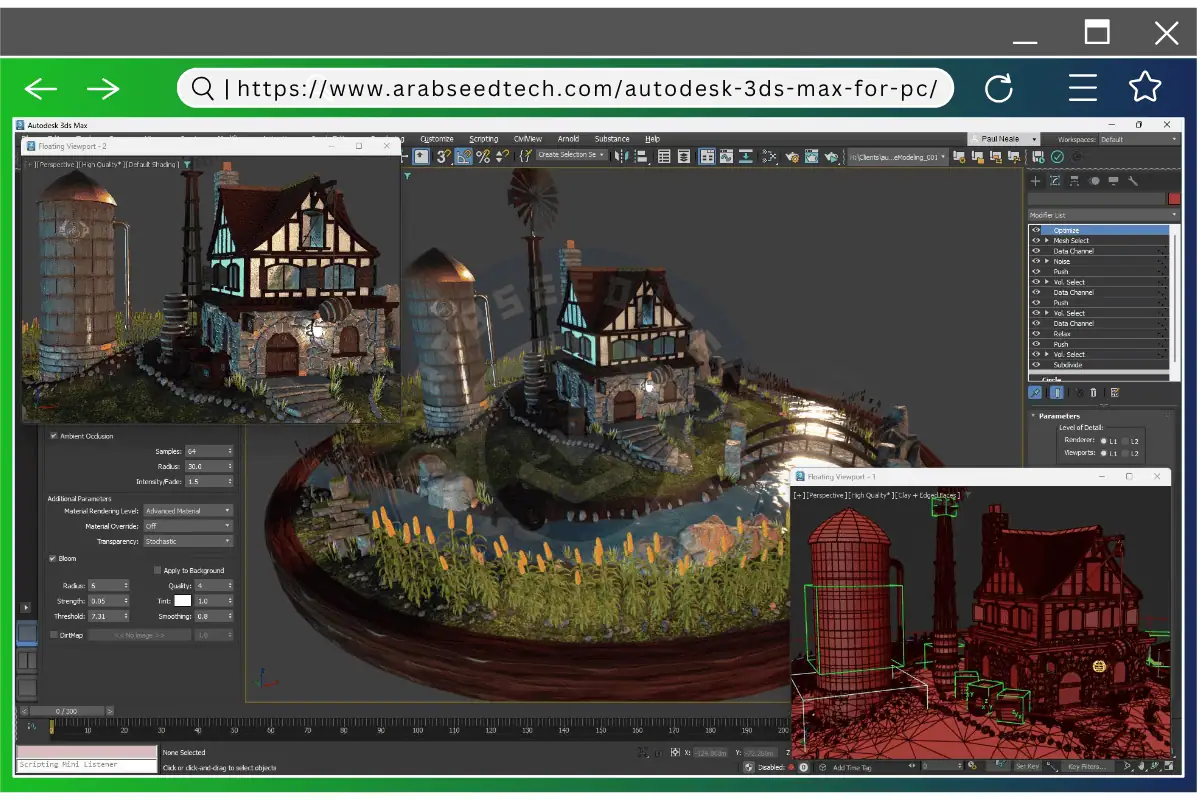Click the Pin Stack icon
This screenshot has width=1200, height=800.
point(1036,393)
